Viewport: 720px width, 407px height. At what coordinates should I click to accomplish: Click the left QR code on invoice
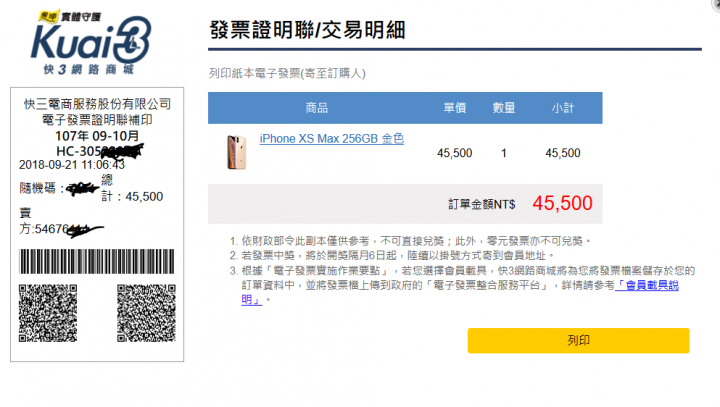[48, 313]
